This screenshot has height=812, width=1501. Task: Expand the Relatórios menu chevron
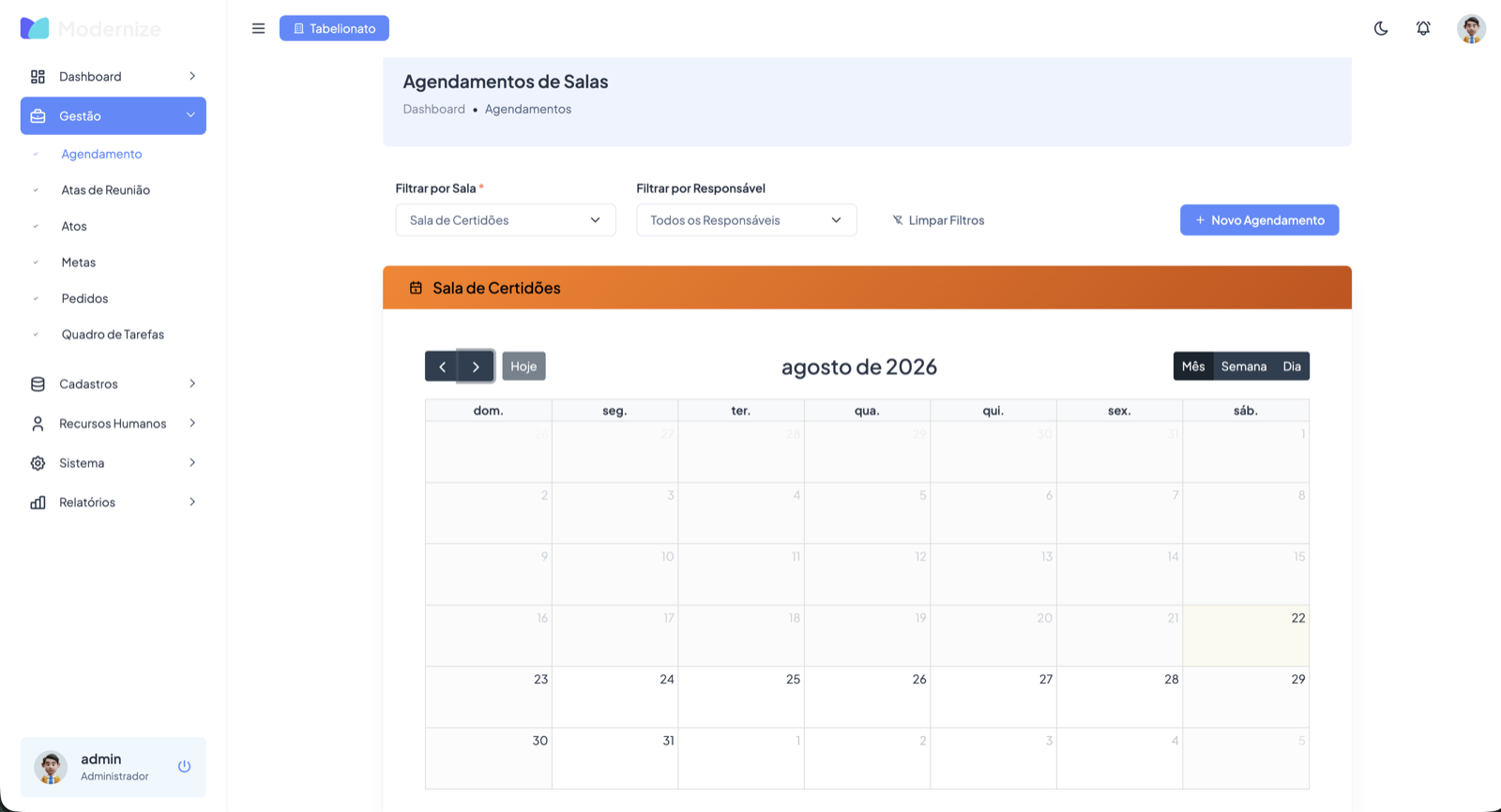click(x=191, y=502)
